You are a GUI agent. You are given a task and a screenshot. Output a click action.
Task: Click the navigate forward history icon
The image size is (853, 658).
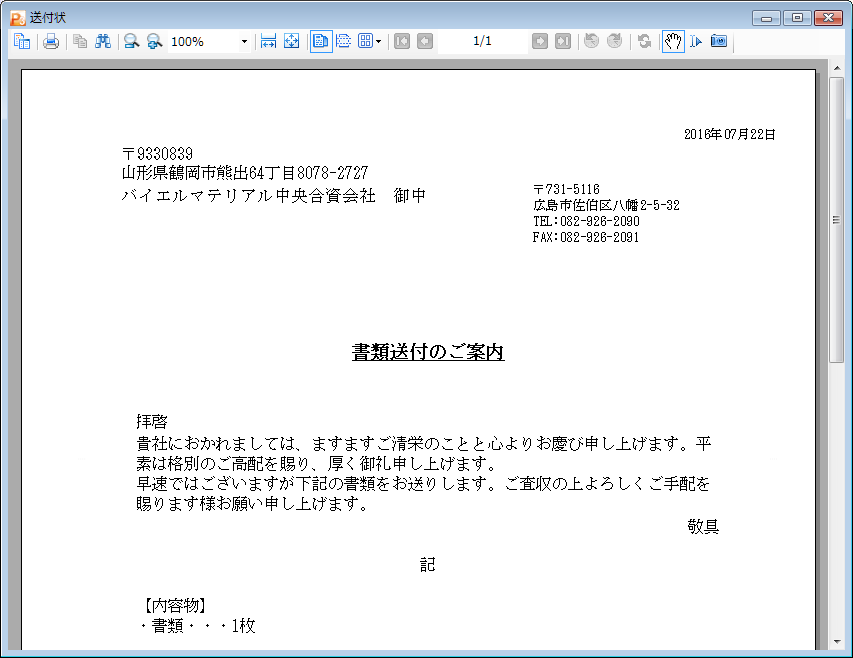point(614,41)
